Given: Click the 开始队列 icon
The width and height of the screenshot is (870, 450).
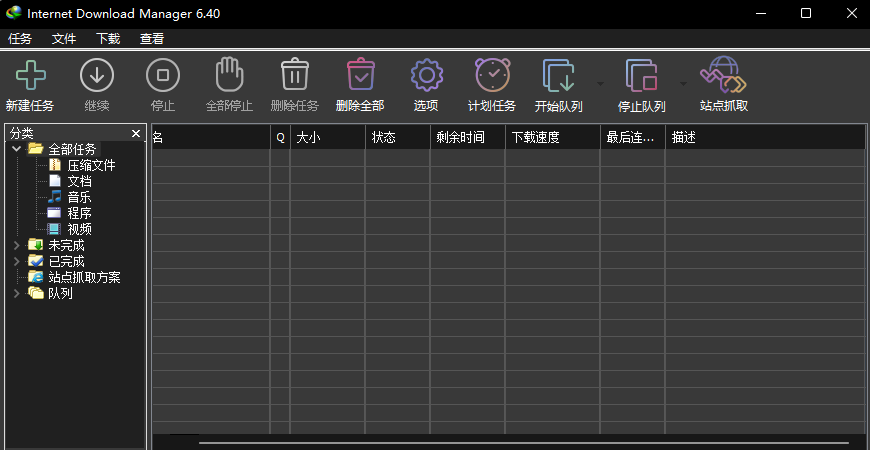Looking at the screenshot, I should click(558, 75).
